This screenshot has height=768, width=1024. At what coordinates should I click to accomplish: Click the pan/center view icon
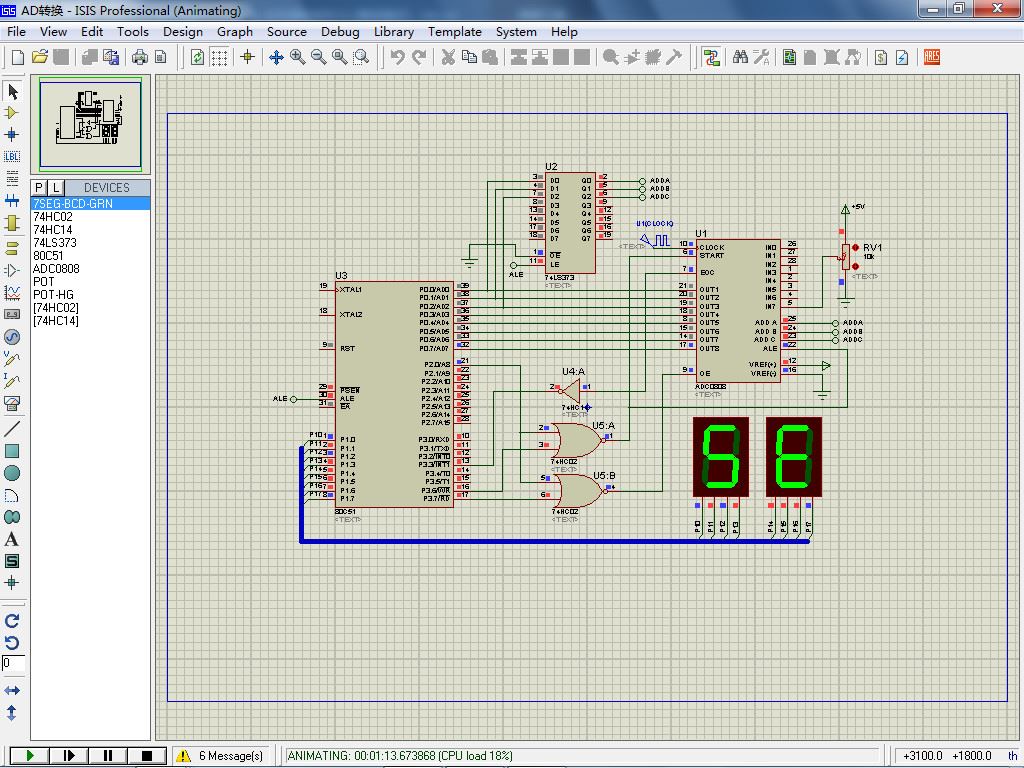coord(276,57)
